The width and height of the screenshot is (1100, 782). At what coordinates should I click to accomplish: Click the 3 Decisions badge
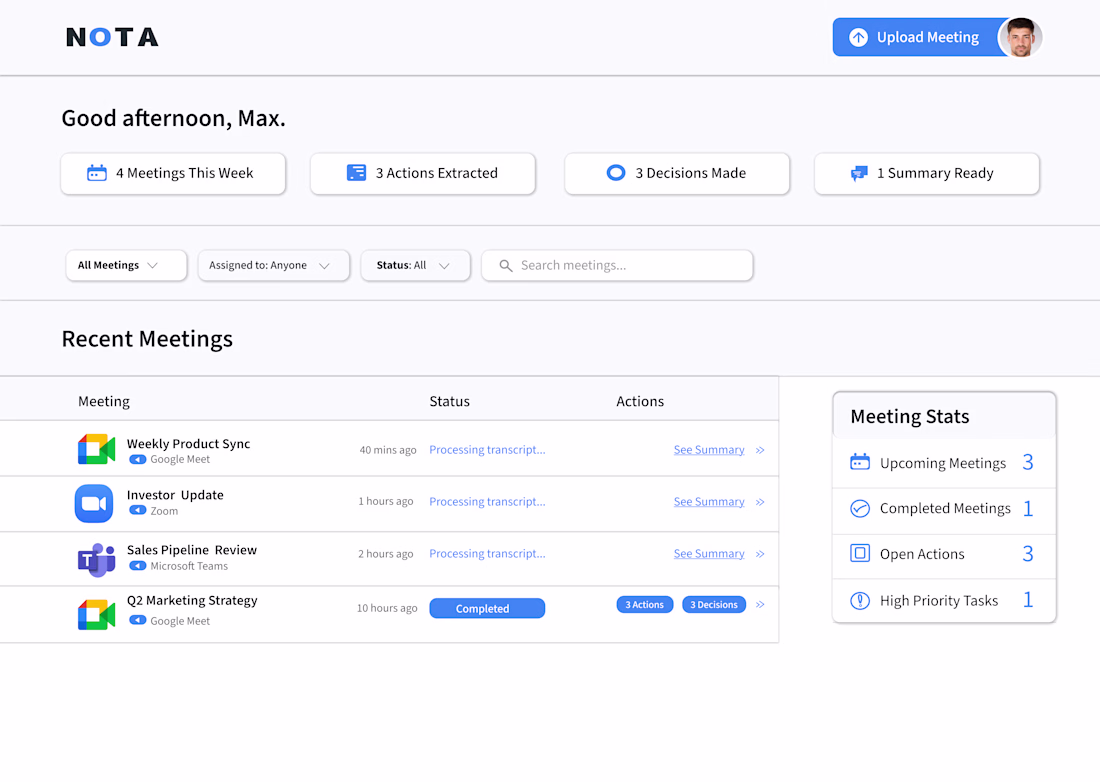point(713,605)
